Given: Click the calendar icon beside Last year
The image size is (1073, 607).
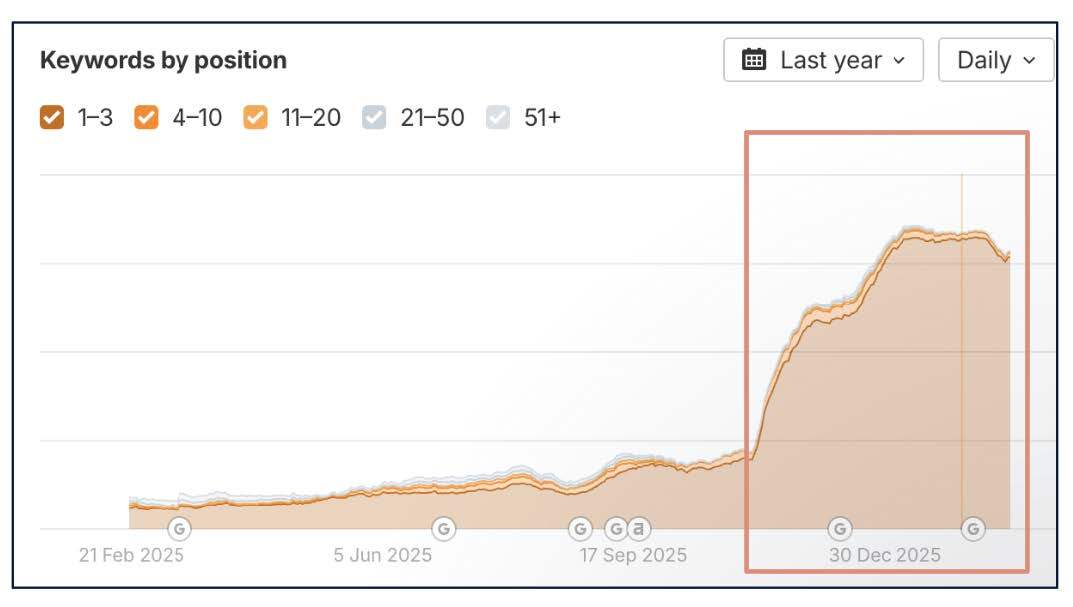Looking at the screenshot, I should (x=754, y=60).
